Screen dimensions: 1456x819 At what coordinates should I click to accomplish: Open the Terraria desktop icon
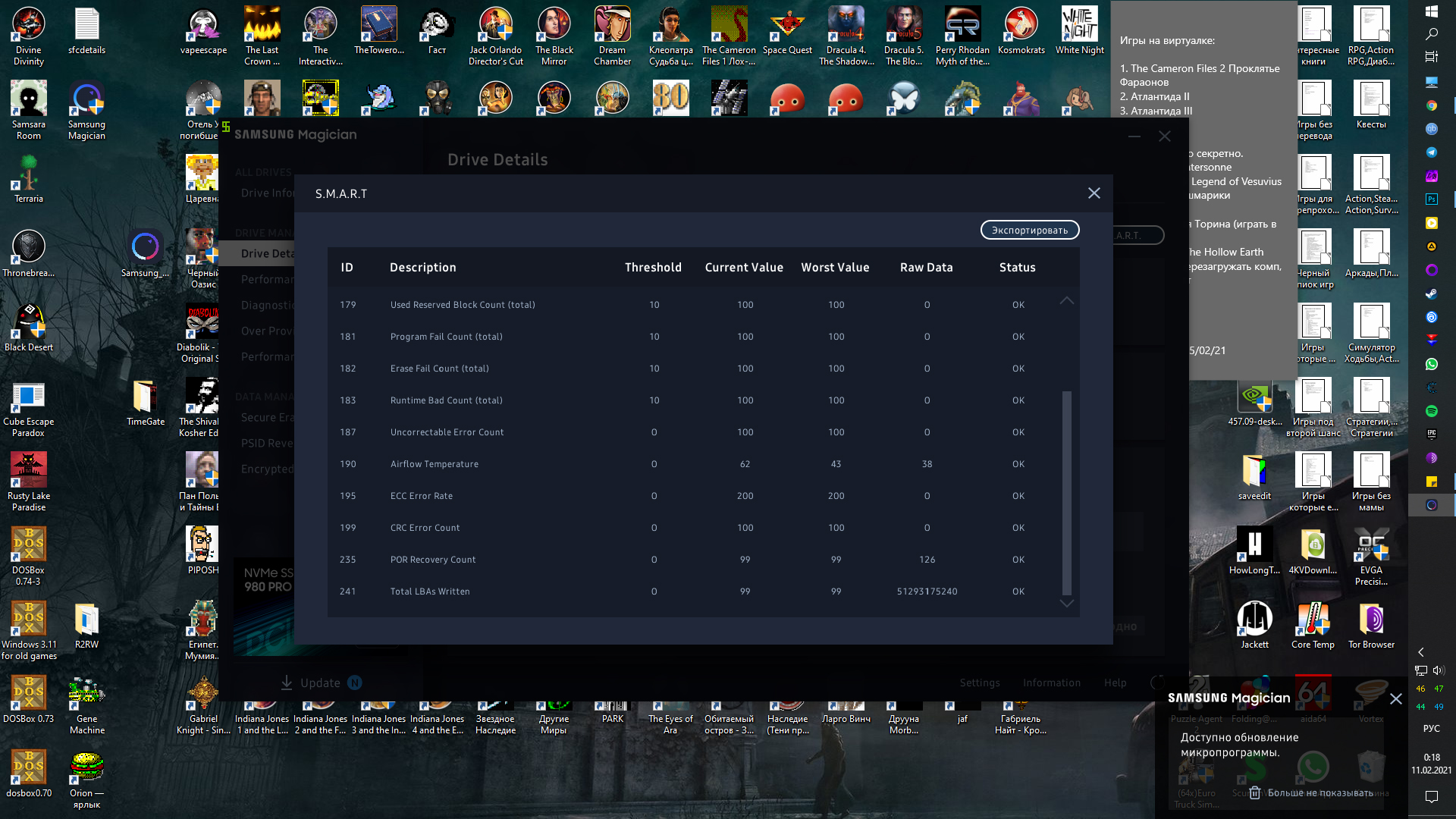(29, 179)
